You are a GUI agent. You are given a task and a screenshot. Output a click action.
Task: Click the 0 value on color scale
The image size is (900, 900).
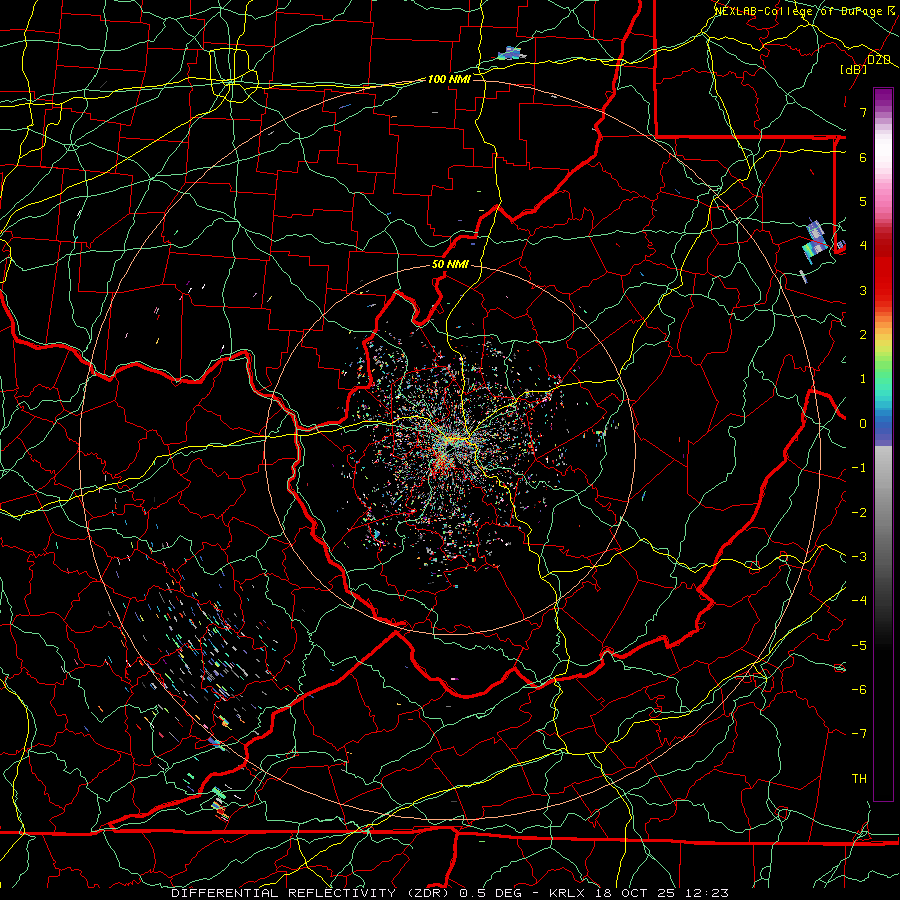click(863, 424)
